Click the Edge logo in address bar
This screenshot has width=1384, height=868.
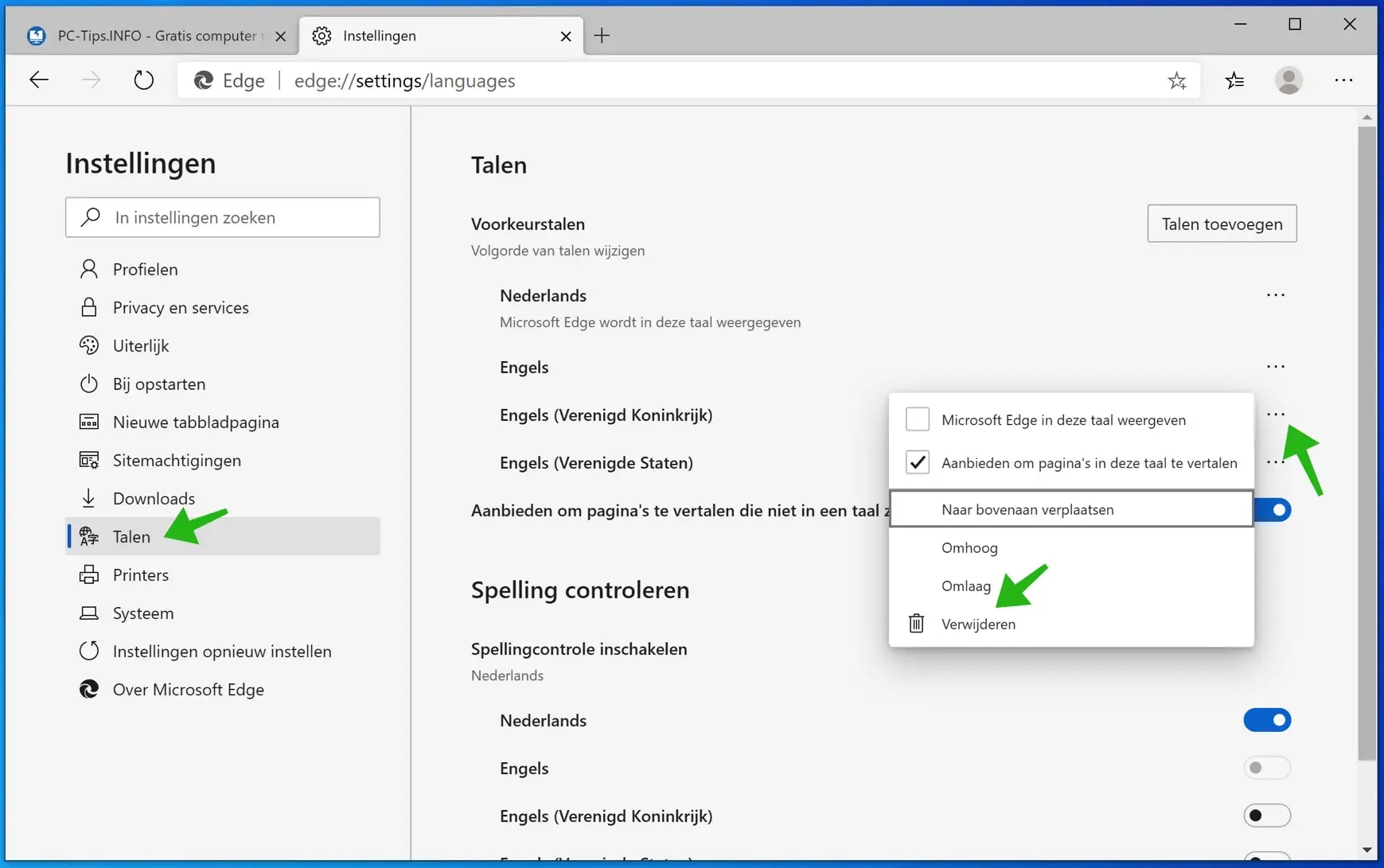point(204,80)
